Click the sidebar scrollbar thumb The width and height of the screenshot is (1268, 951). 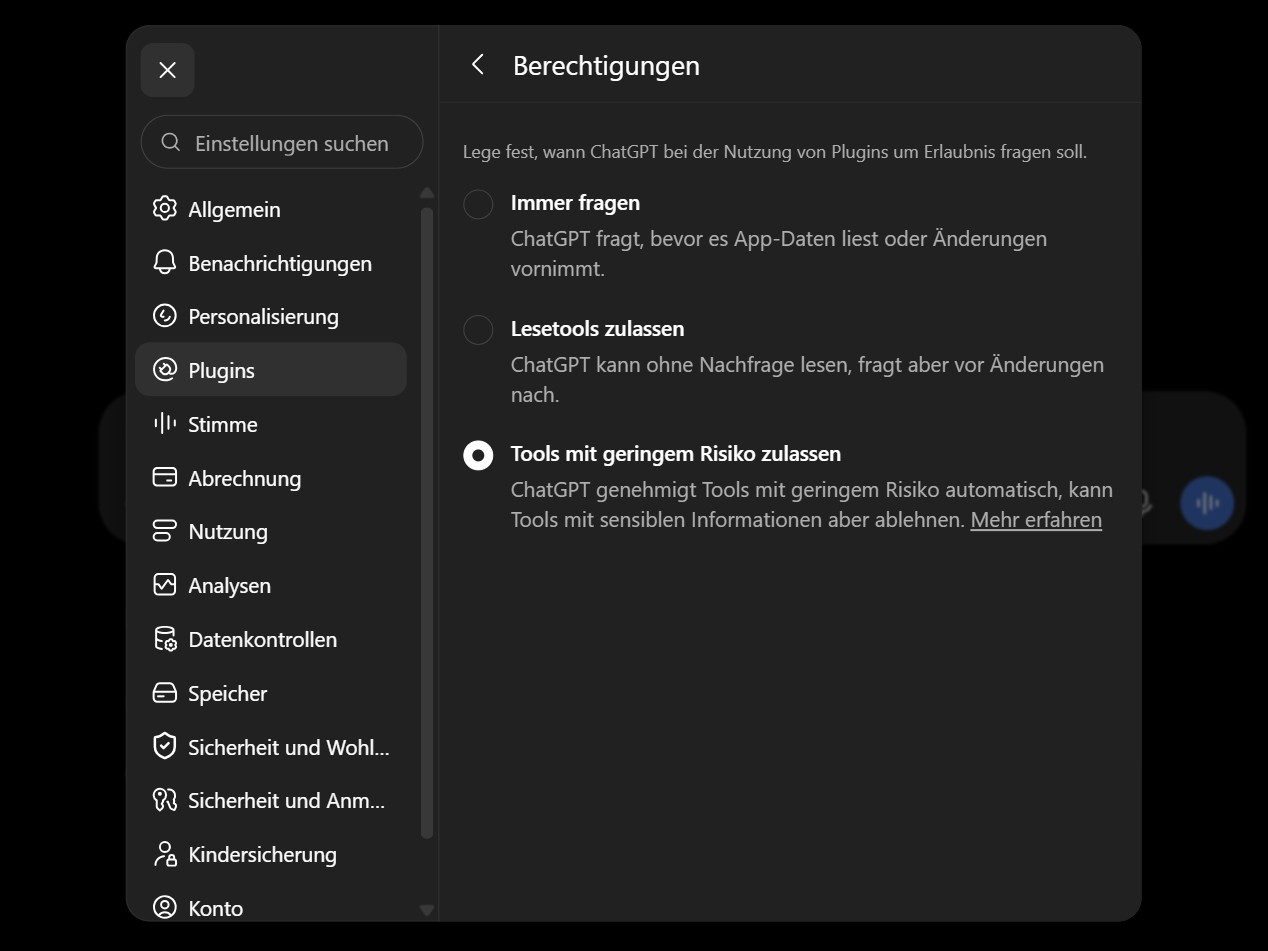427,522
